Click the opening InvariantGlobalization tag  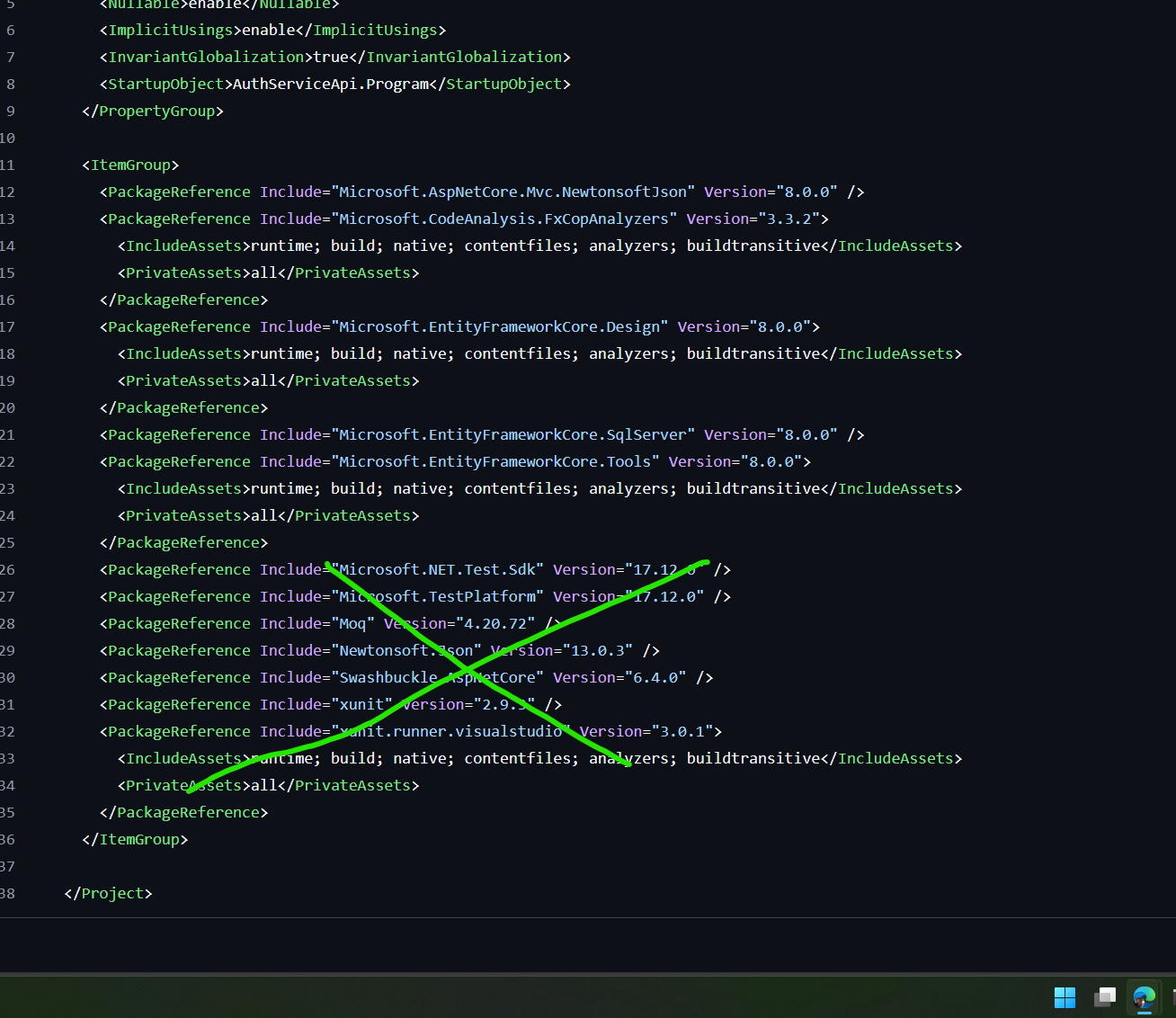pos(206,57)
